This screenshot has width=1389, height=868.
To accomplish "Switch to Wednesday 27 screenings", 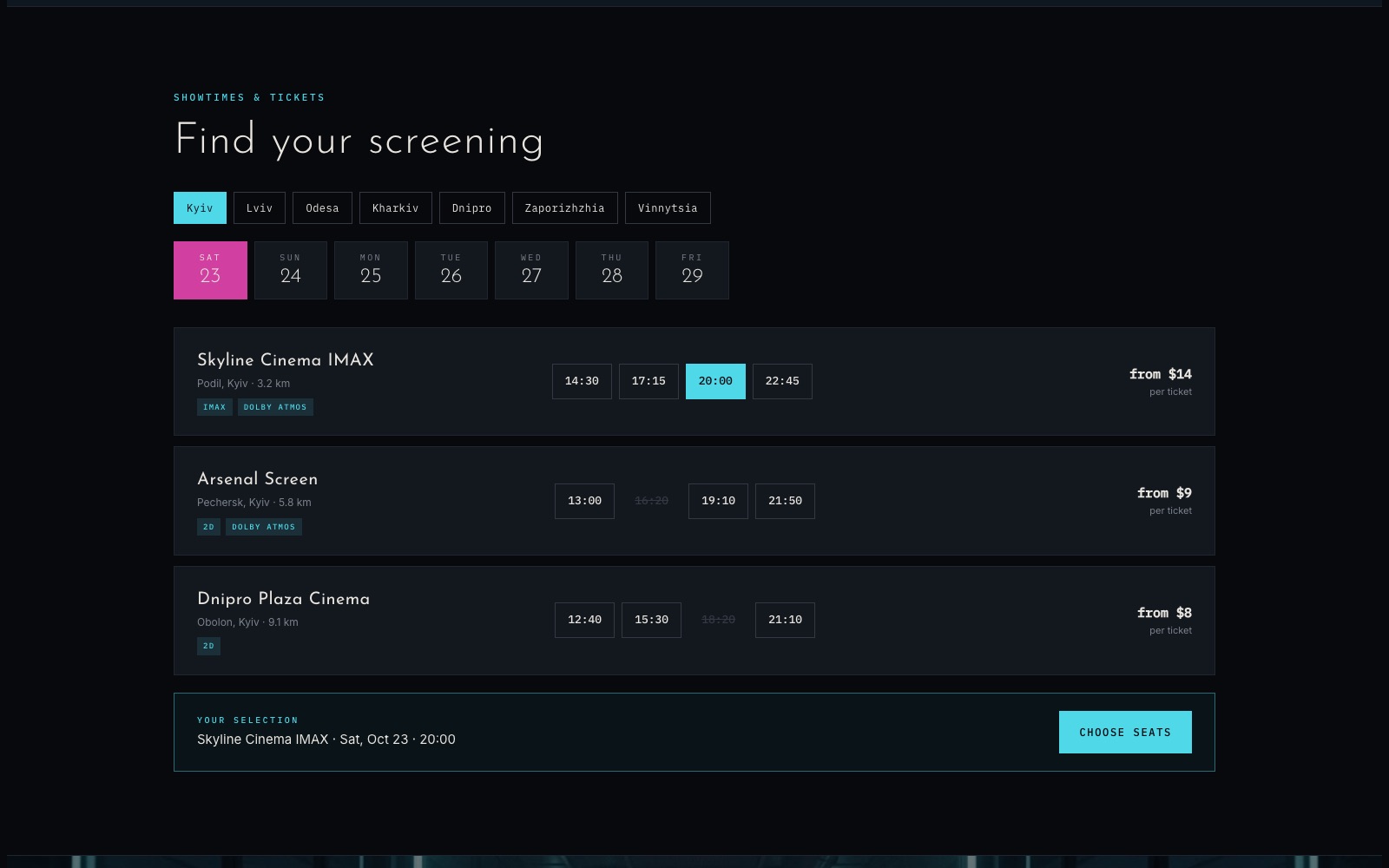I will [531, 270].
